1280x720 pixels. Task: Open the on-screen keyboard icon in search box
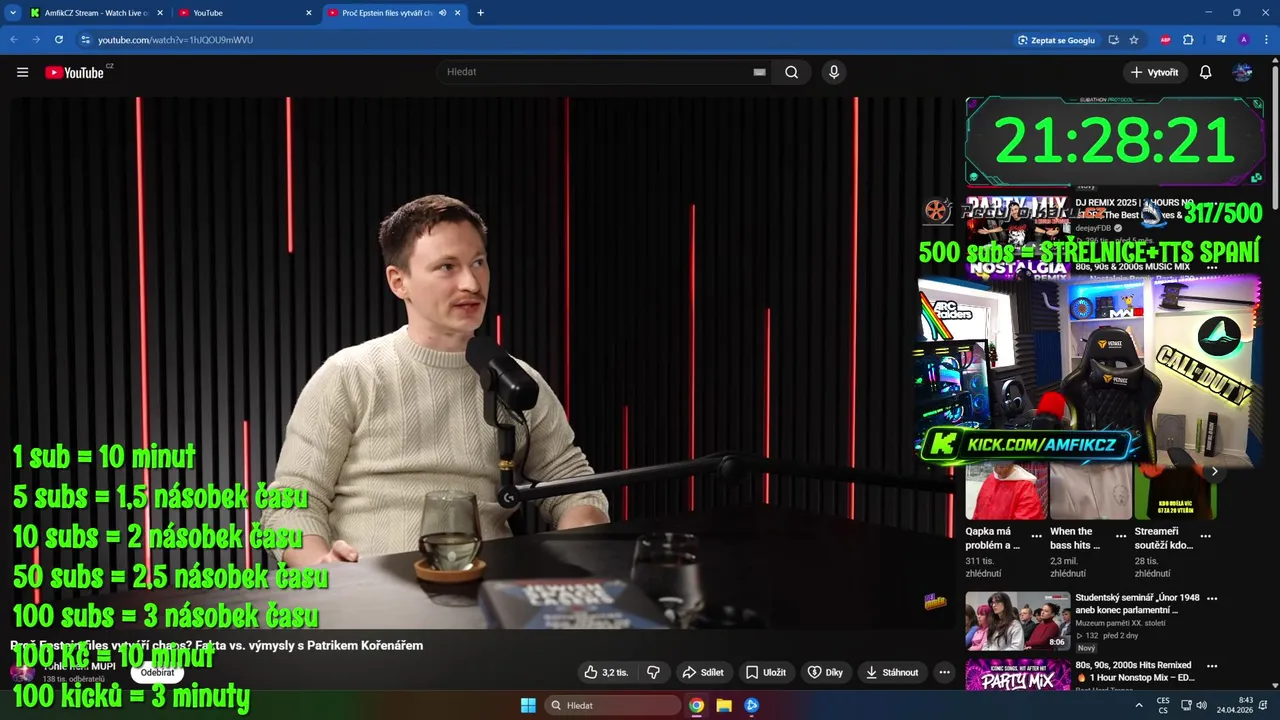[x=759, y=72]
